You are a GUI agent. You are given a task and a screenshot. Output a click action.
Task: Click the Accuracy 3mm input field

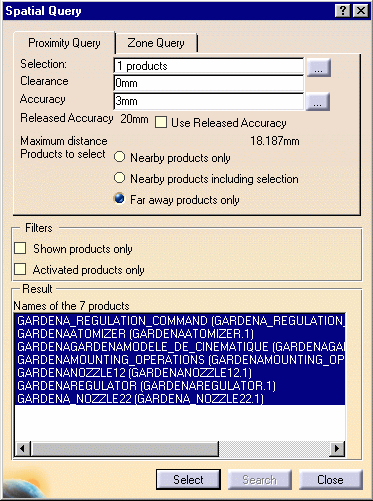click(209, 101)
